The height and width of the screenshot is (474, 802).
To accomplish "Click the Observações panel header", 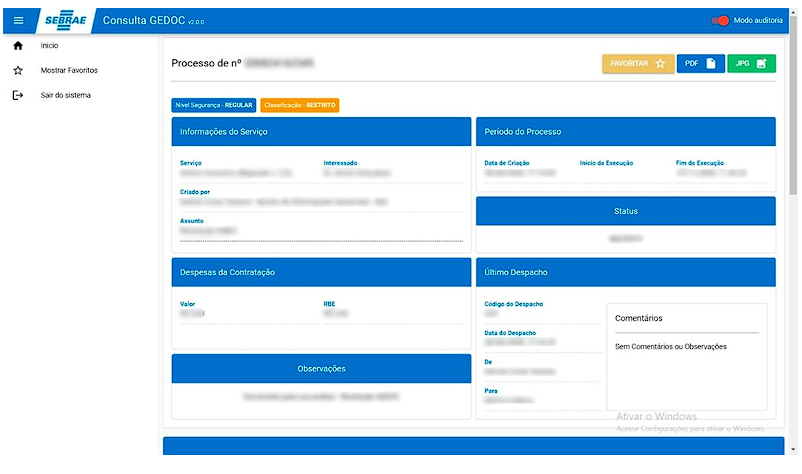I will [x=321, y=369].
